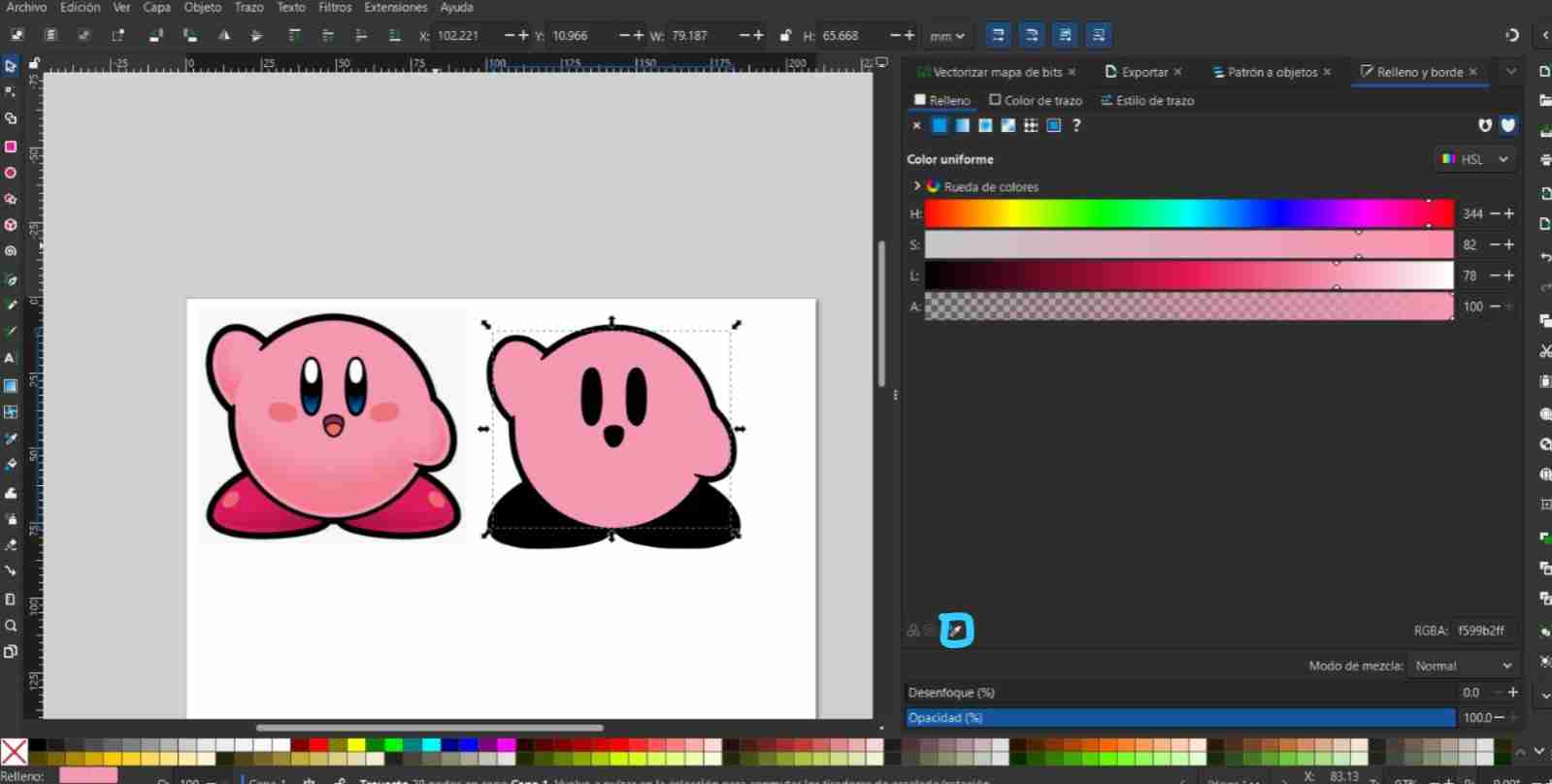Choose radial gradient fill type
This screenshot has width=1552, height=784.
[x=985, y=125]
